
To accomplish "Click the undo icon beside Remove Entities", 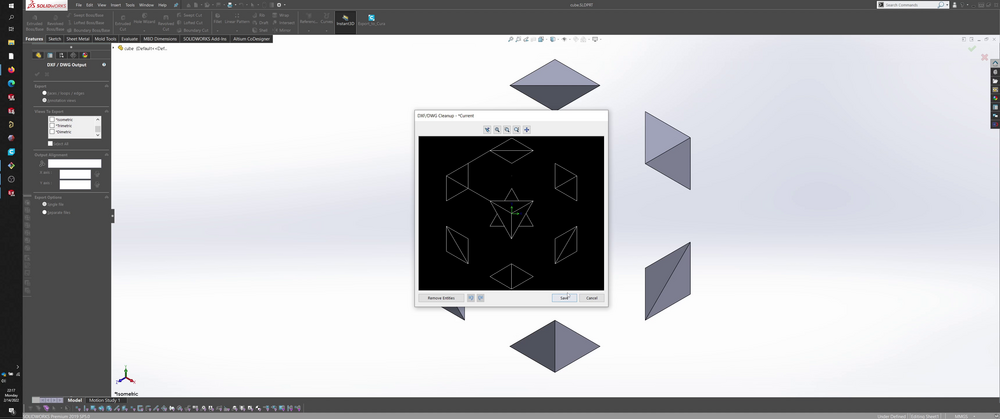I will (x=471, y=298).
